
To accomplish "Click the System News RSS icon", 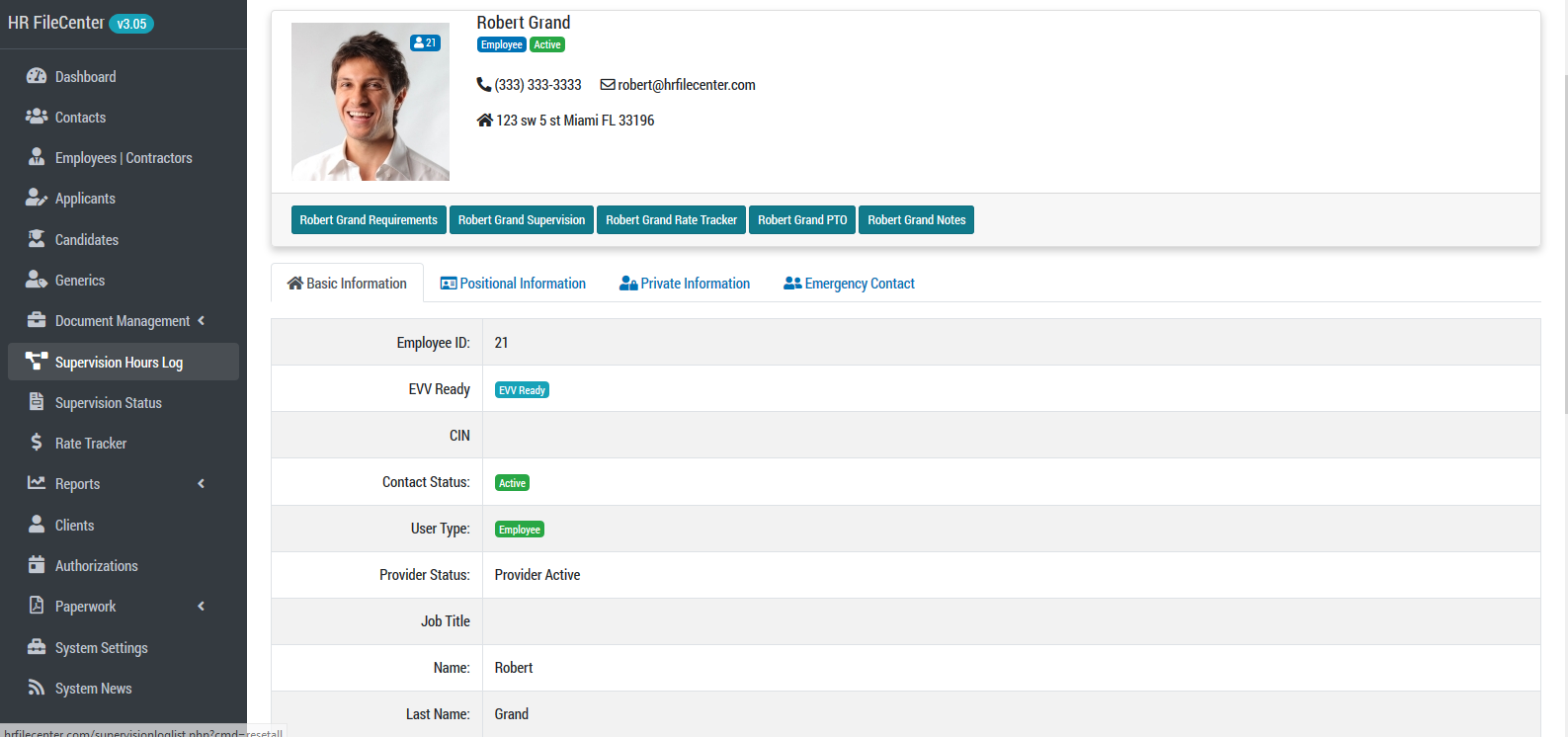I will pyautogui.click(x=37, y=688).
